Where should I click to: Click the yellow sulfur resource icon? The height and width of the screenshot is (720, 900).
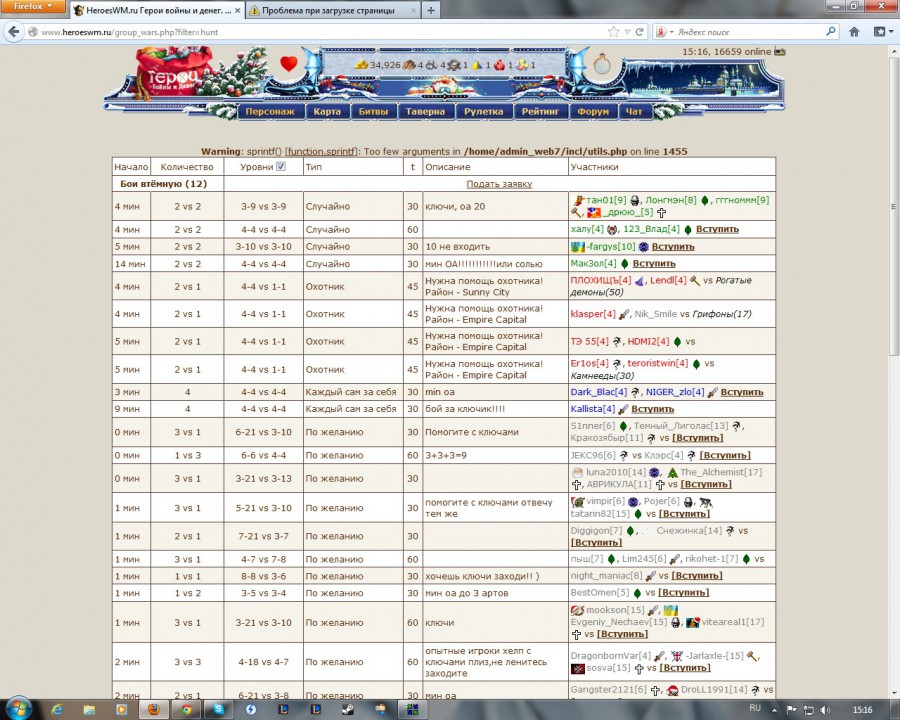476,65
